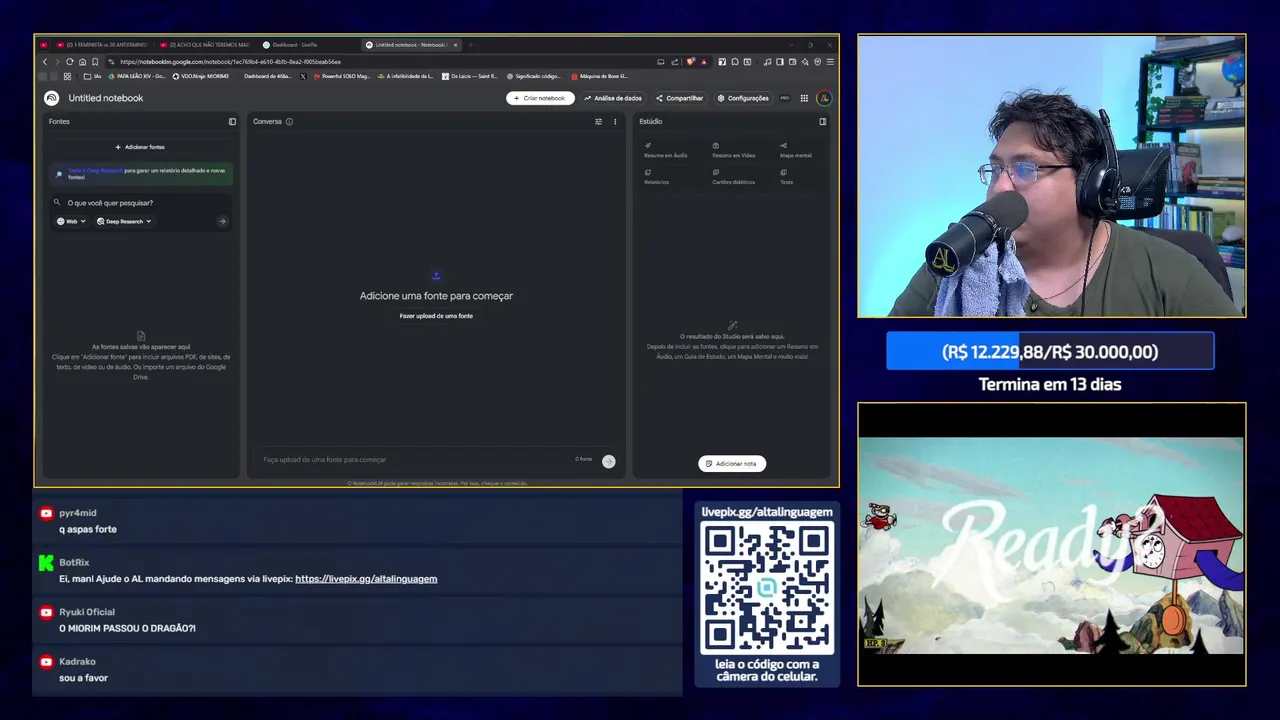Open the livepix.gg/altalinguagem chat link
The image size is (1280, 720).
pos(366,579)
